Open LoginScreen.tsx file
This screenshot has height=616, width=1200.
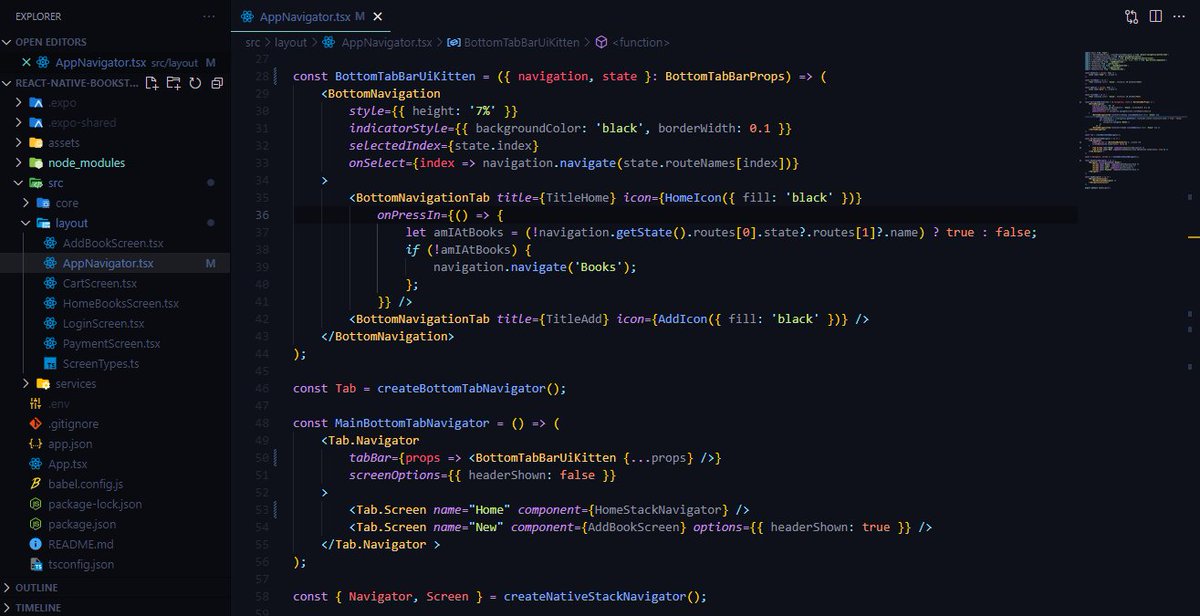103,323
